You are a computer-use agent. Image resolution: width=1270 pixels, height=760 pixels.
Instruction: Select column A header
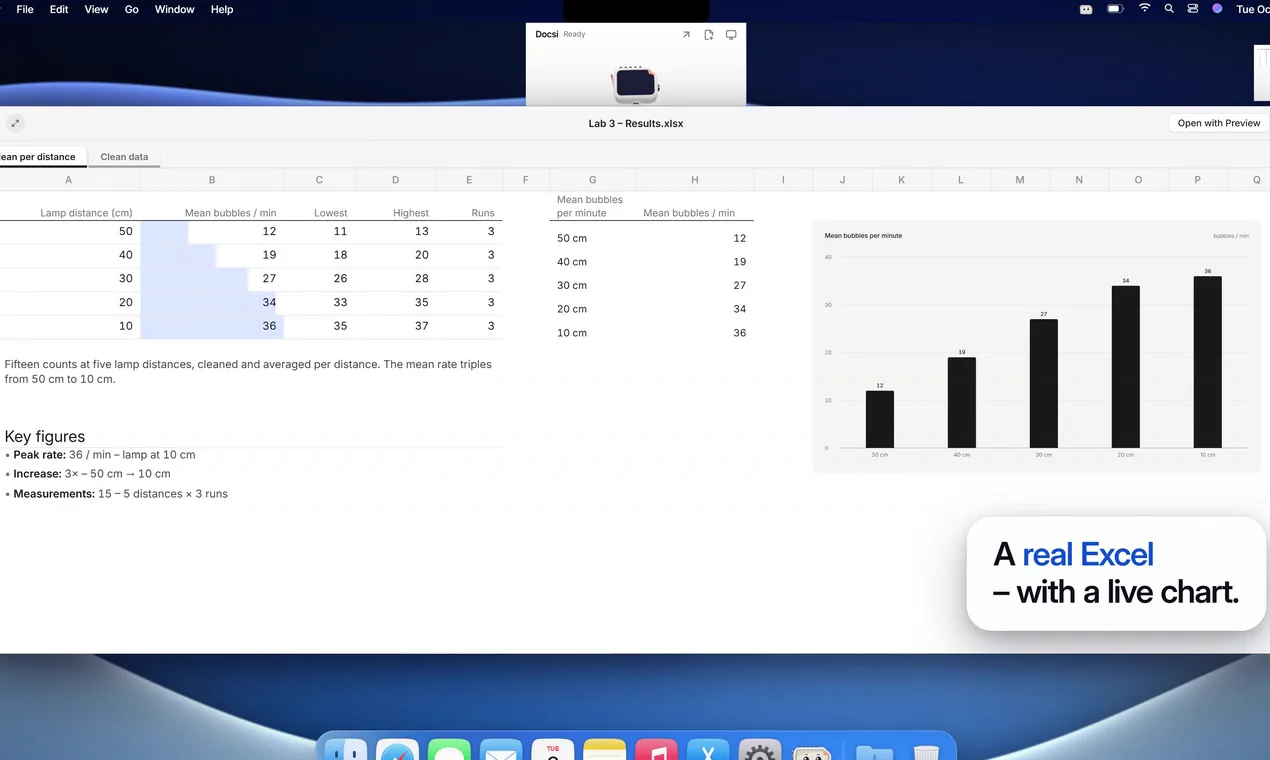[x=68, y=180]
